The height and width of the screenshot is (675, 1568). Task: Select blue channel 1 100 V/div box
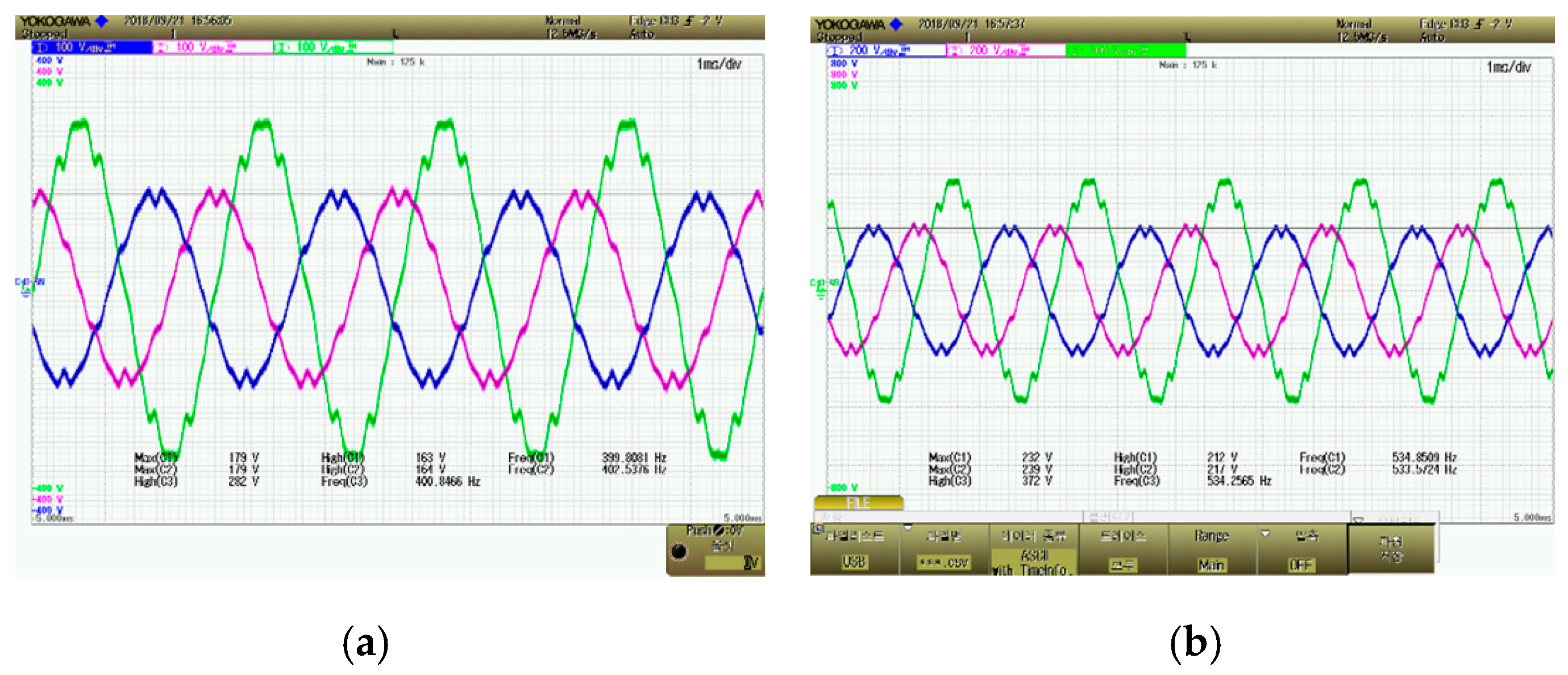91,48
